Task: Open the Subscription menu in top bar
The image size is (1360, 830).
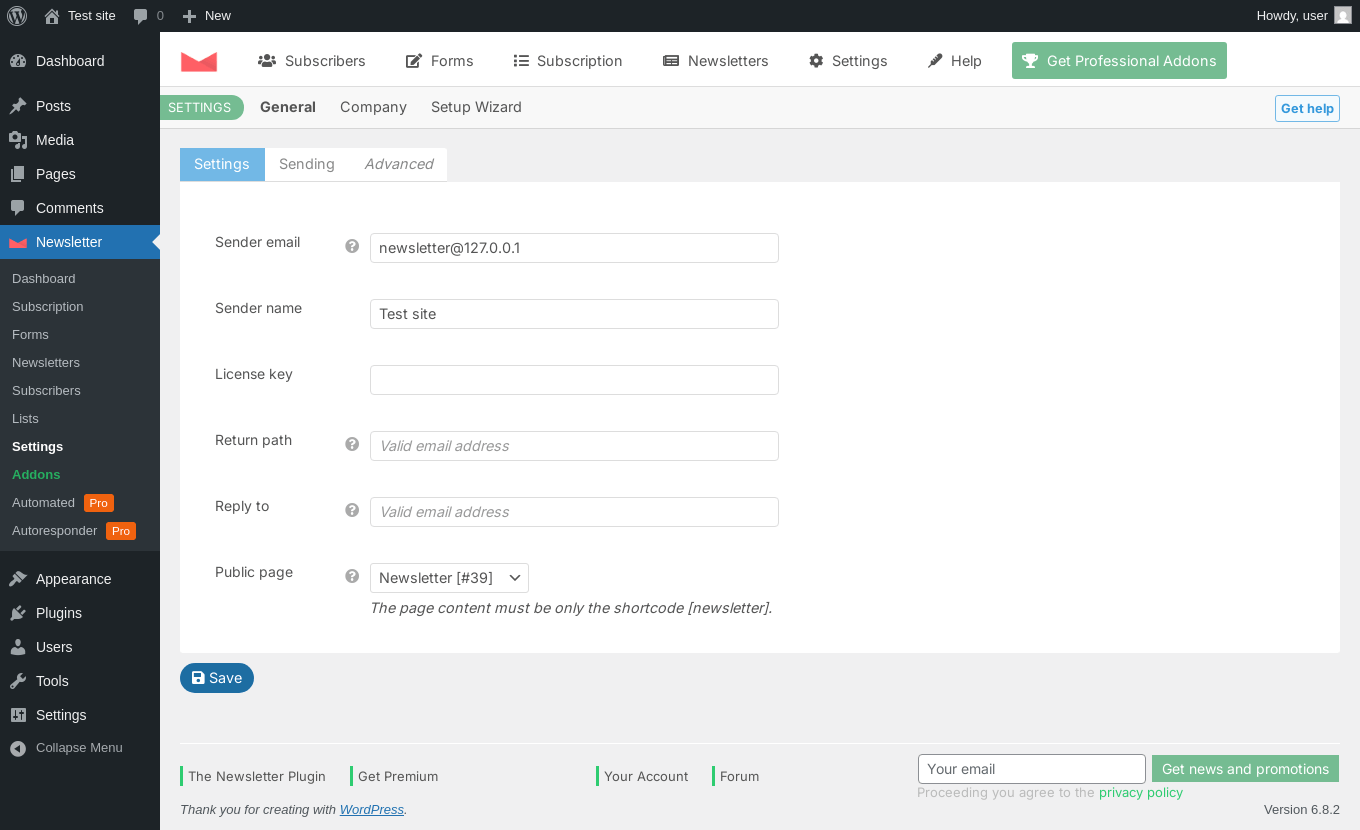Action: click(568, 61)
